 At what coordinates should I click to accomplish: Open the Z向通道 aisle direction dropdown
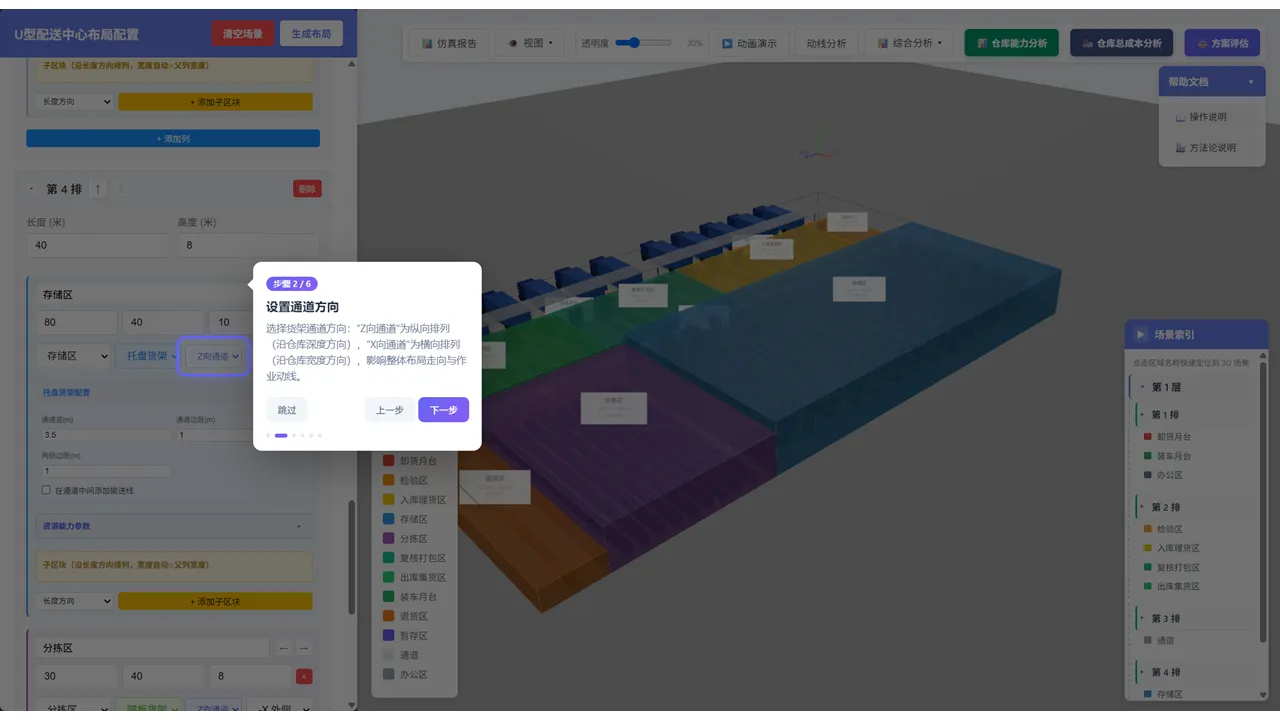214,355
